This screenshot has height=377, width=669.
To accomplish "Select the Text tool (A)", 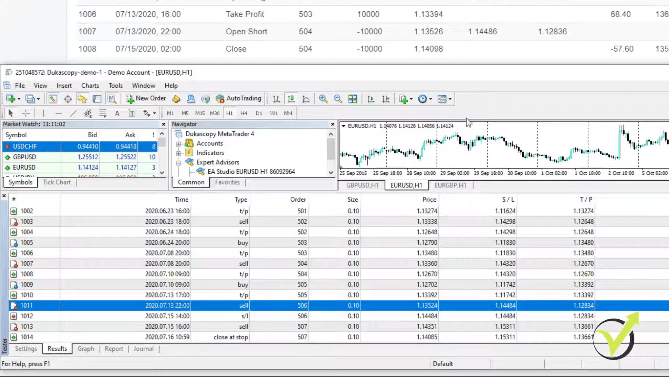I will (117, 113).
